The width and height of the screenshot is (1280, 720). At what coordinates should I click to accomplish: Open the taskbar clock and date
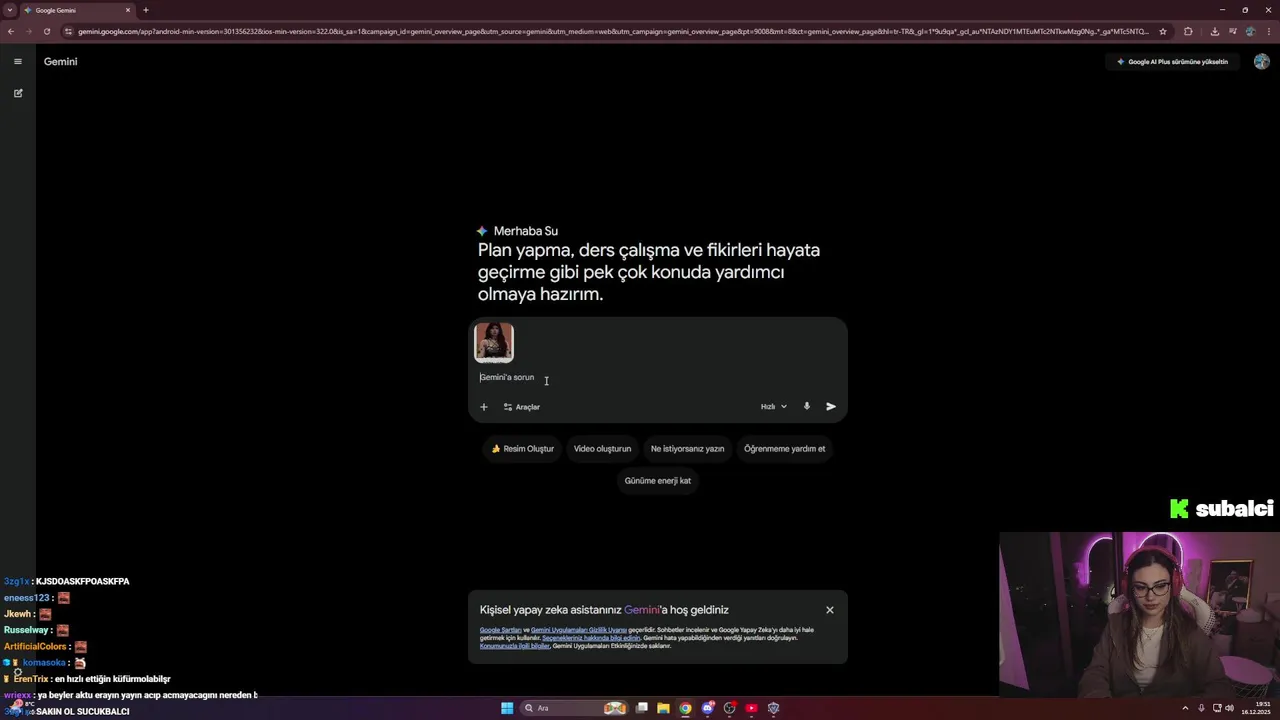(x=1256, y=708)
